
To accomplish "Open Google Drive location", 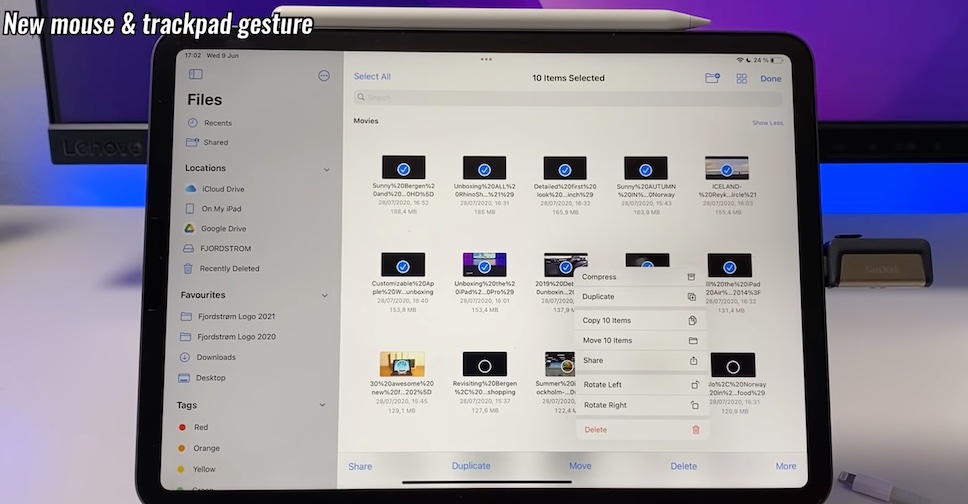I will coord(223,229).
